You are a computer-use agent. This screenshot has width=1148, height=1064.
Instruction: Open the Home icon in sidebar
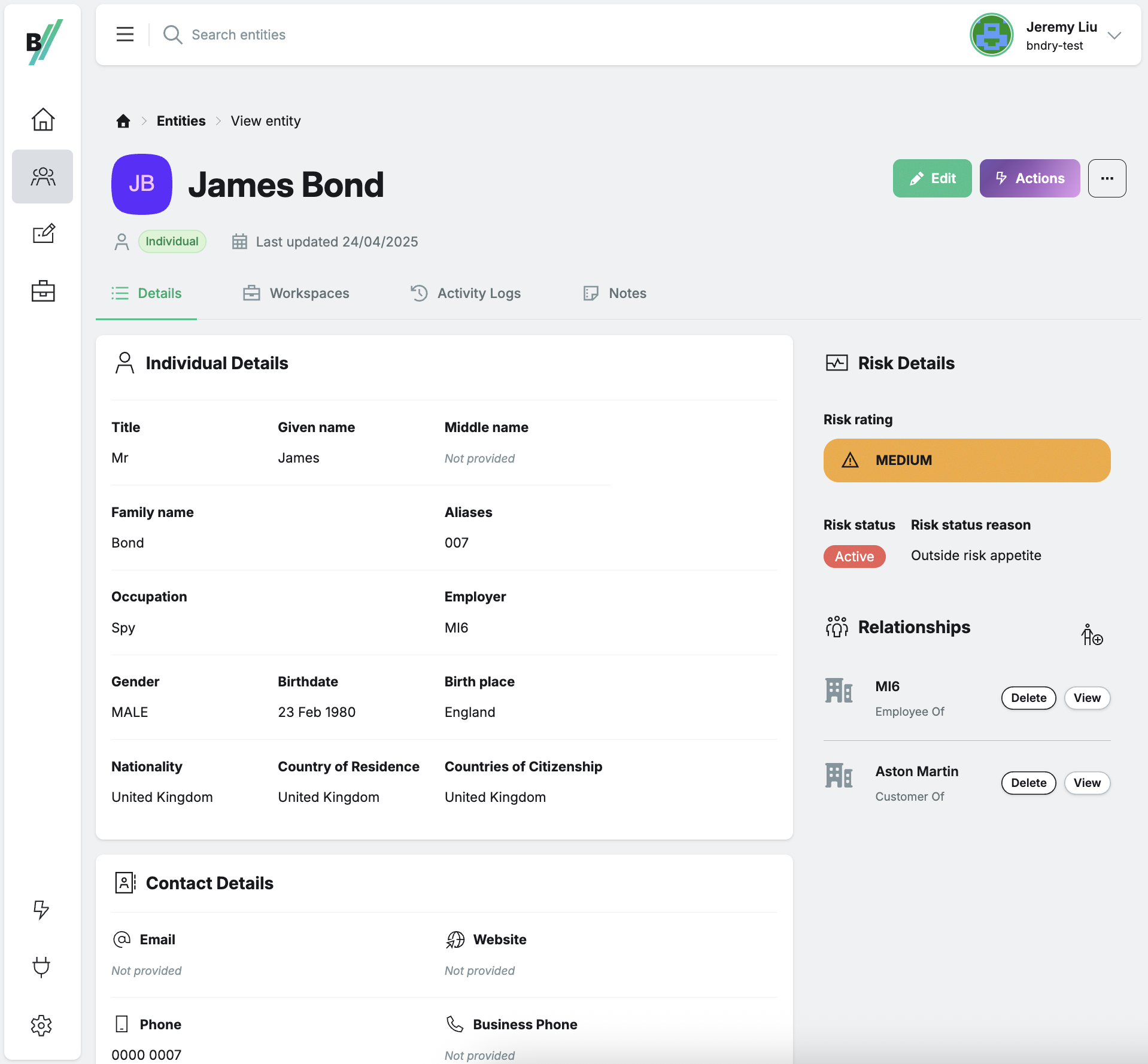tap(42, 120)
